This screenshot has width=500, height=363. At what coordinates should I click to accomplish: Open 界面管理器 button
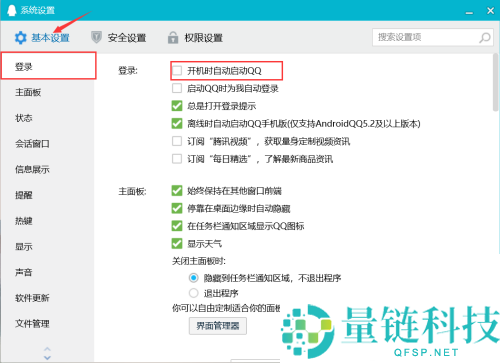pos(218,326)
